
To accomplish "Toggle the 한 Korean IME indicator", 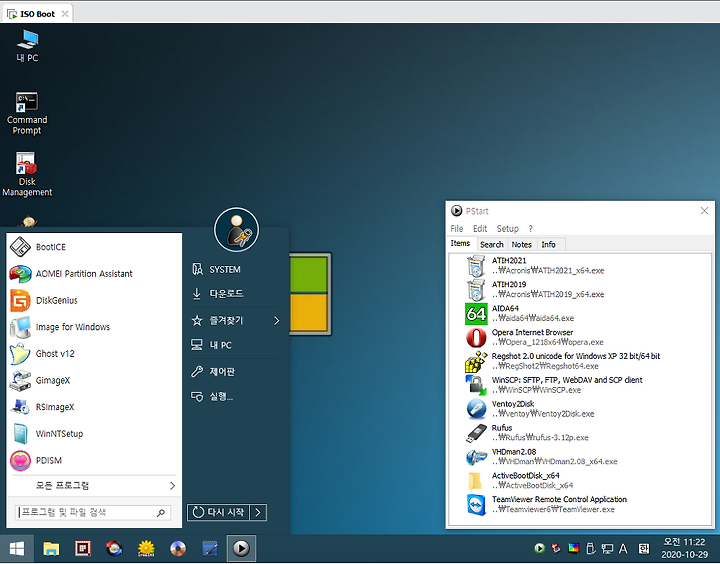I will coord(644,548).
